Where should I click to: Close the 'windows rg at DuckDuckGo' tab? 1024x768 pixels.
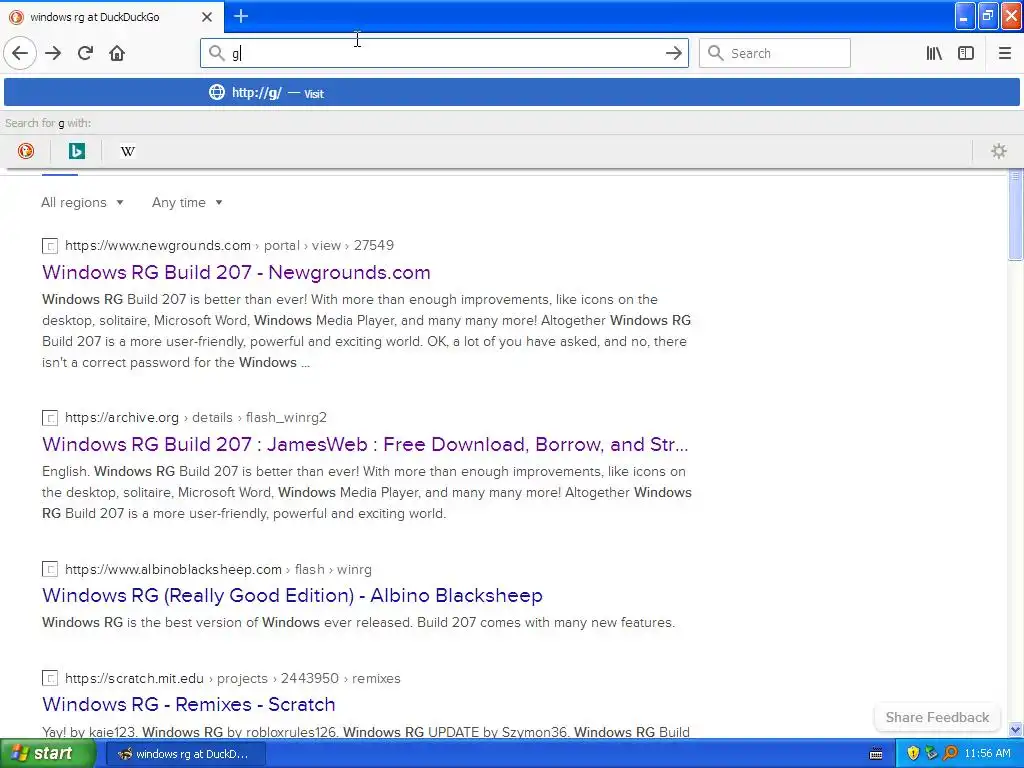207,17
